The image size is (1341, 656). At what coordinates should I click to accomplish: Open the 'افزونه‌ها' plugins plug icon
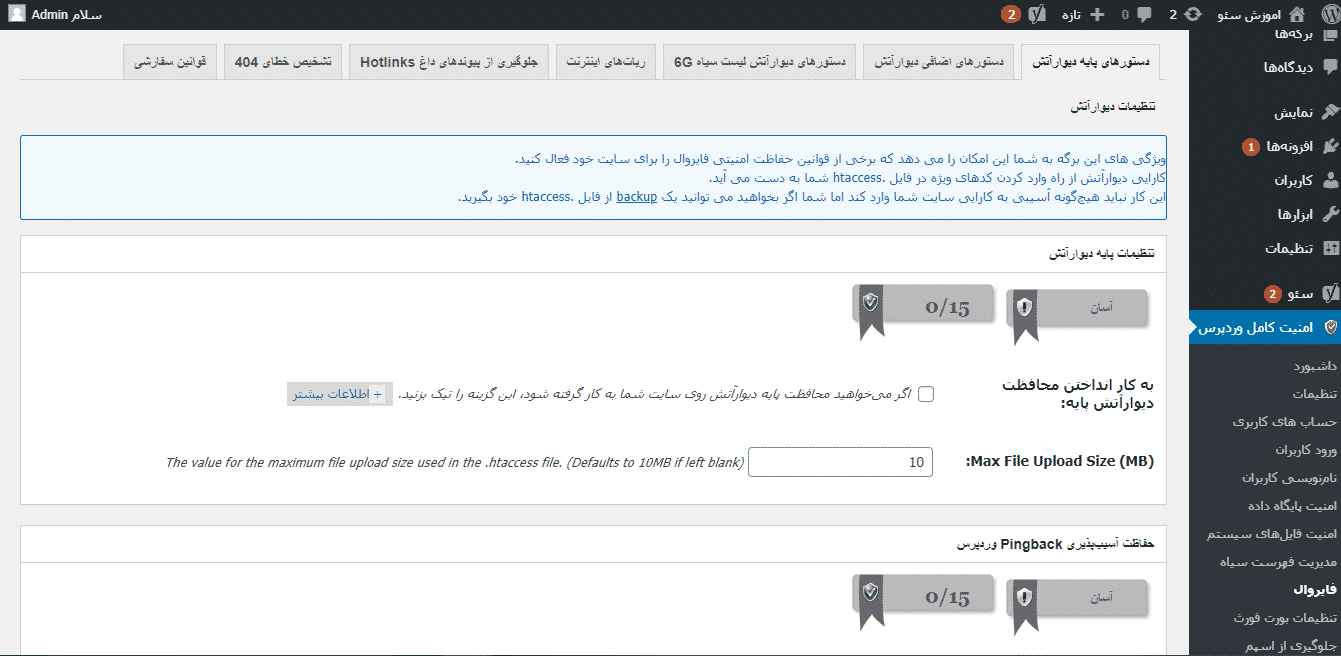(x=1330, y=146)
